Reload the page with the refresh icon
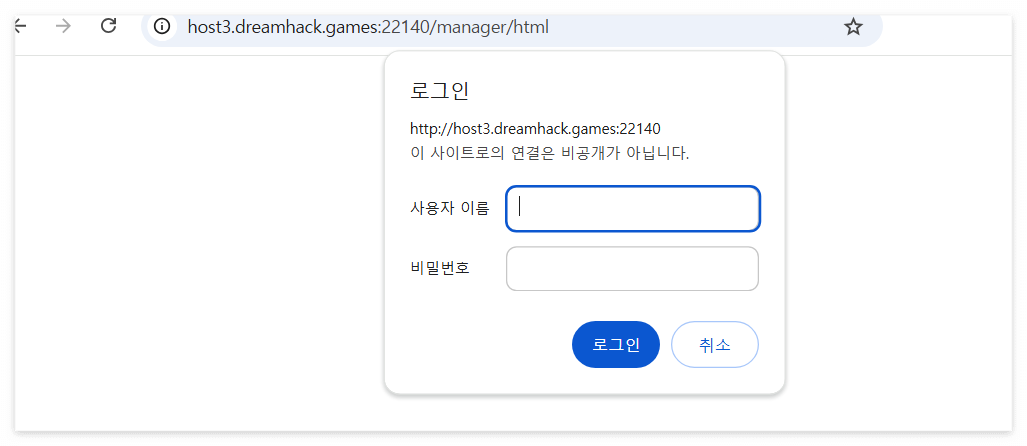Image resolution: width=1027 pixels, height=446 pixels. 108,26
